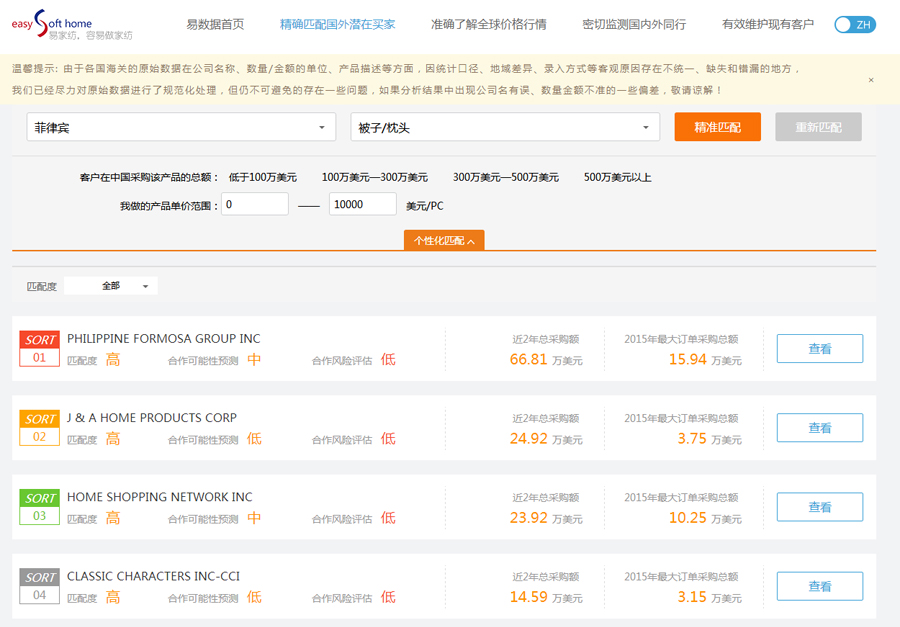Image resolution: width=900 pixels, height=627 pixels.
Task: Click the 14.59 万美元 purchase total
Action: 546,597
